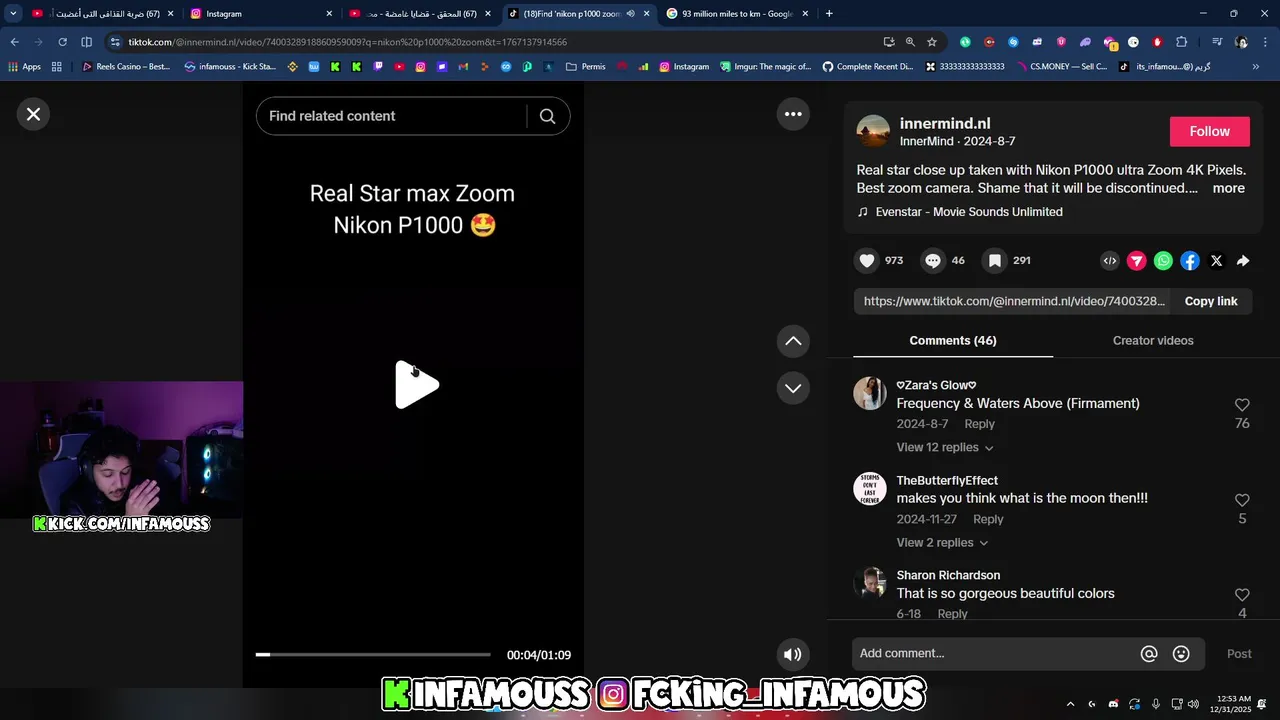Open 'Complete Recent Di...' GitHub bookmark
Screen dimensions: 1280x720
(x=867, y=67)
